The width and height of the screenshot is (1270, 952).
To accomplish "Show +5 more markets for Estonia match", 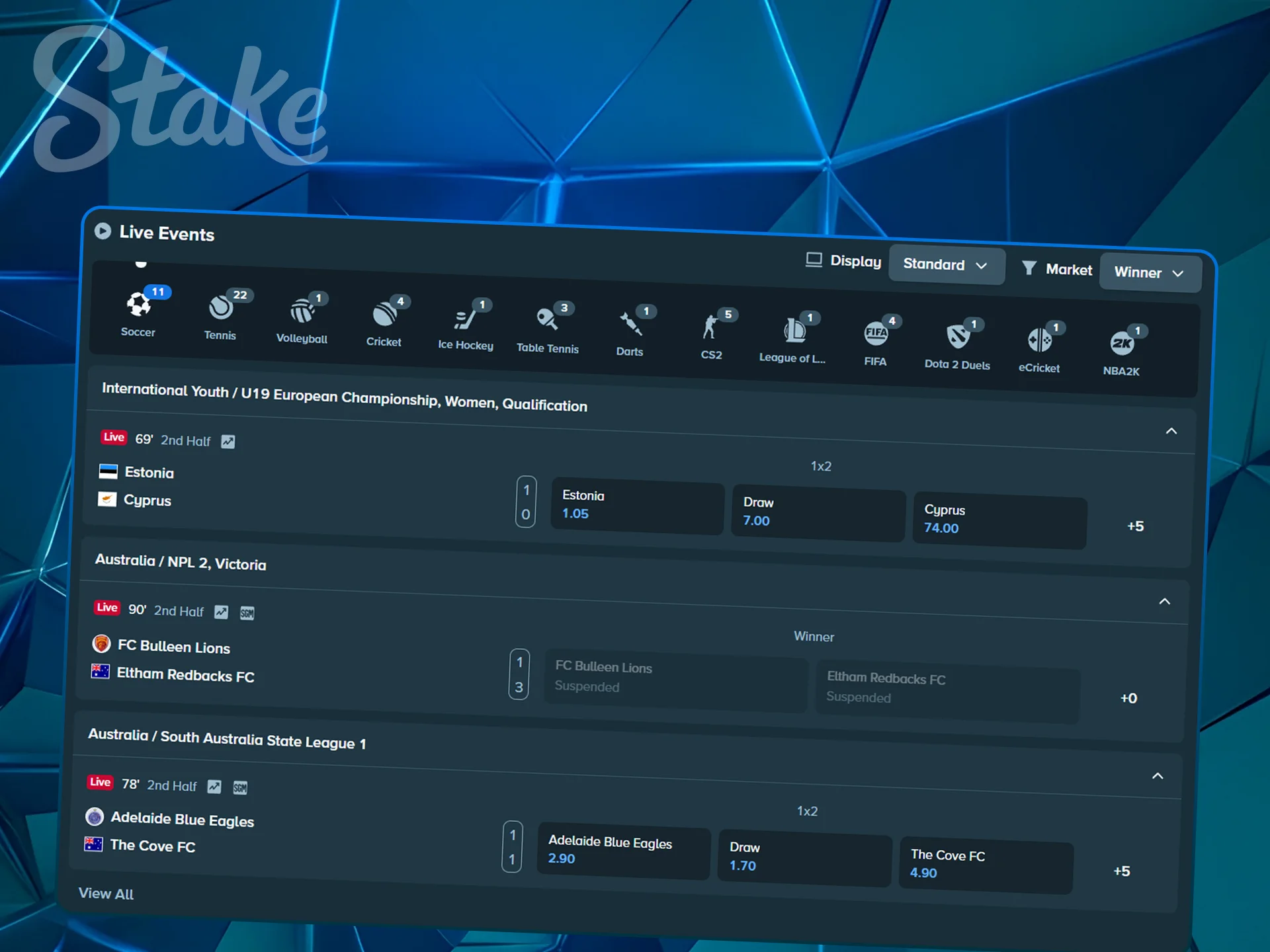I will (x=1136, y=526).
